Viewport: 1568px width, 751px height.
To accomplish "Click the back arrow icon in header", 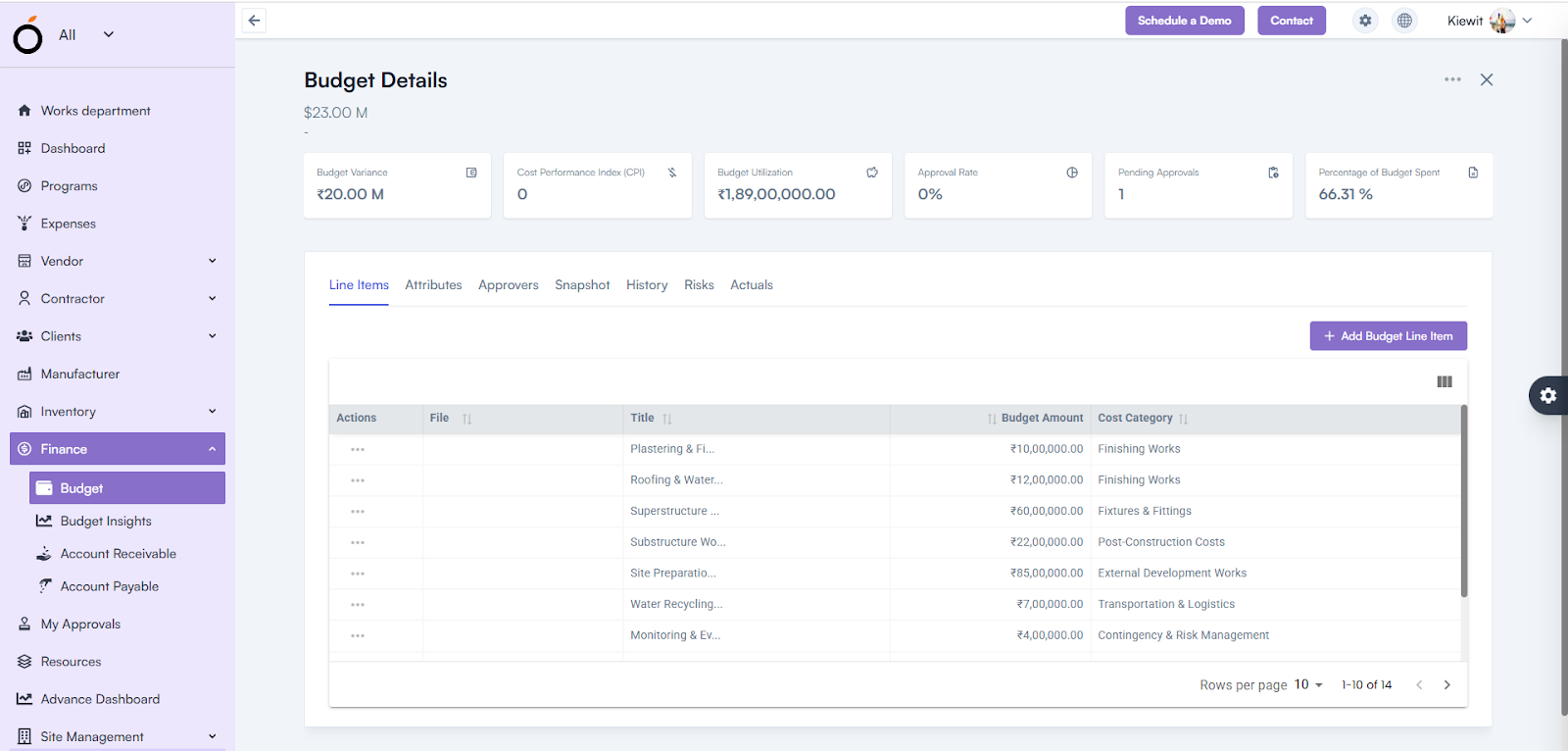I will coord(254,21).
